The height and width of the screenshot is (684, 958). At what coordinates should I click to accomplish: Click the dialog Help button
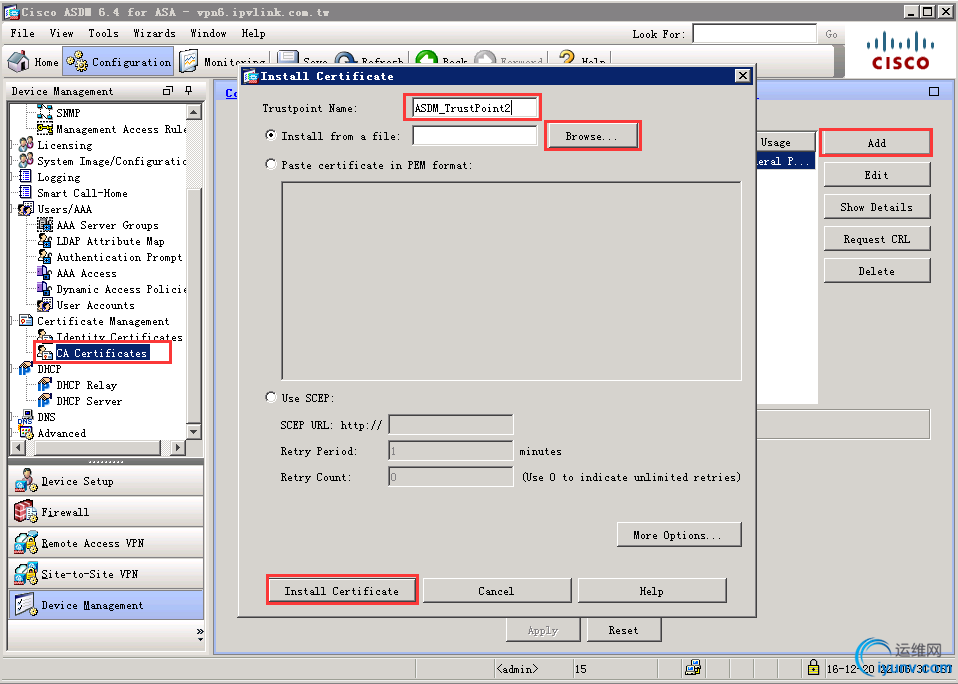[651, 591]
